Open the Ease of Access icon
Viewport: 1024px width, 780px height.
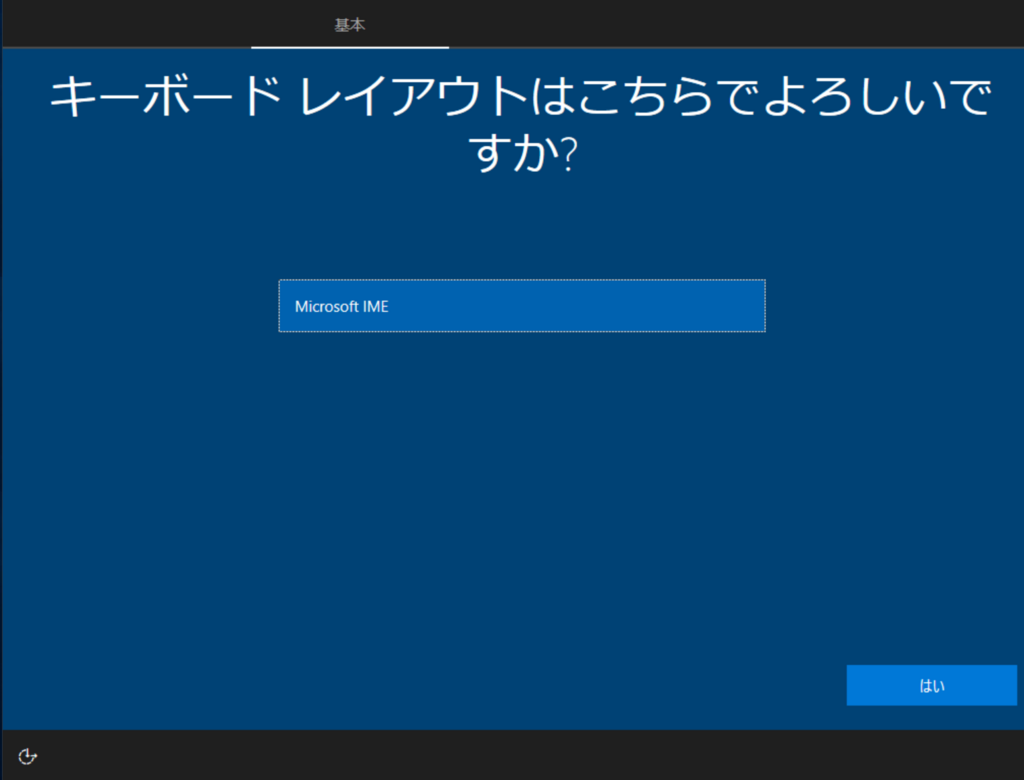tap(27, 756)
